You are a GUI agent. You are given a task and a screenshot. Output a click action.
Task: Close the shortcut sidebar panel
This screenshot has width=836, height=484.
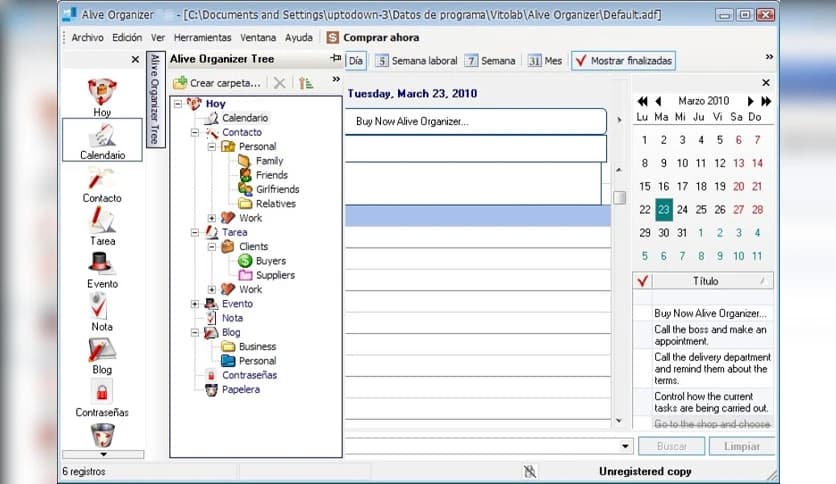point(135,60)
